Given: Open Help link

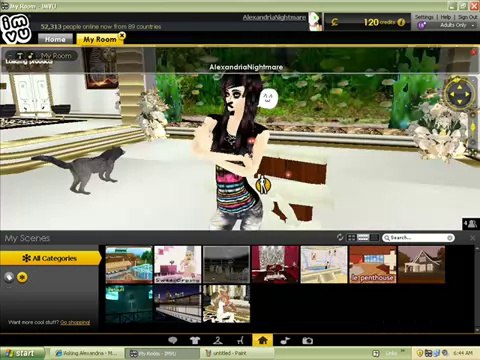Looking at the screenshot, I should pyautogui.click(x=446, y=17).
